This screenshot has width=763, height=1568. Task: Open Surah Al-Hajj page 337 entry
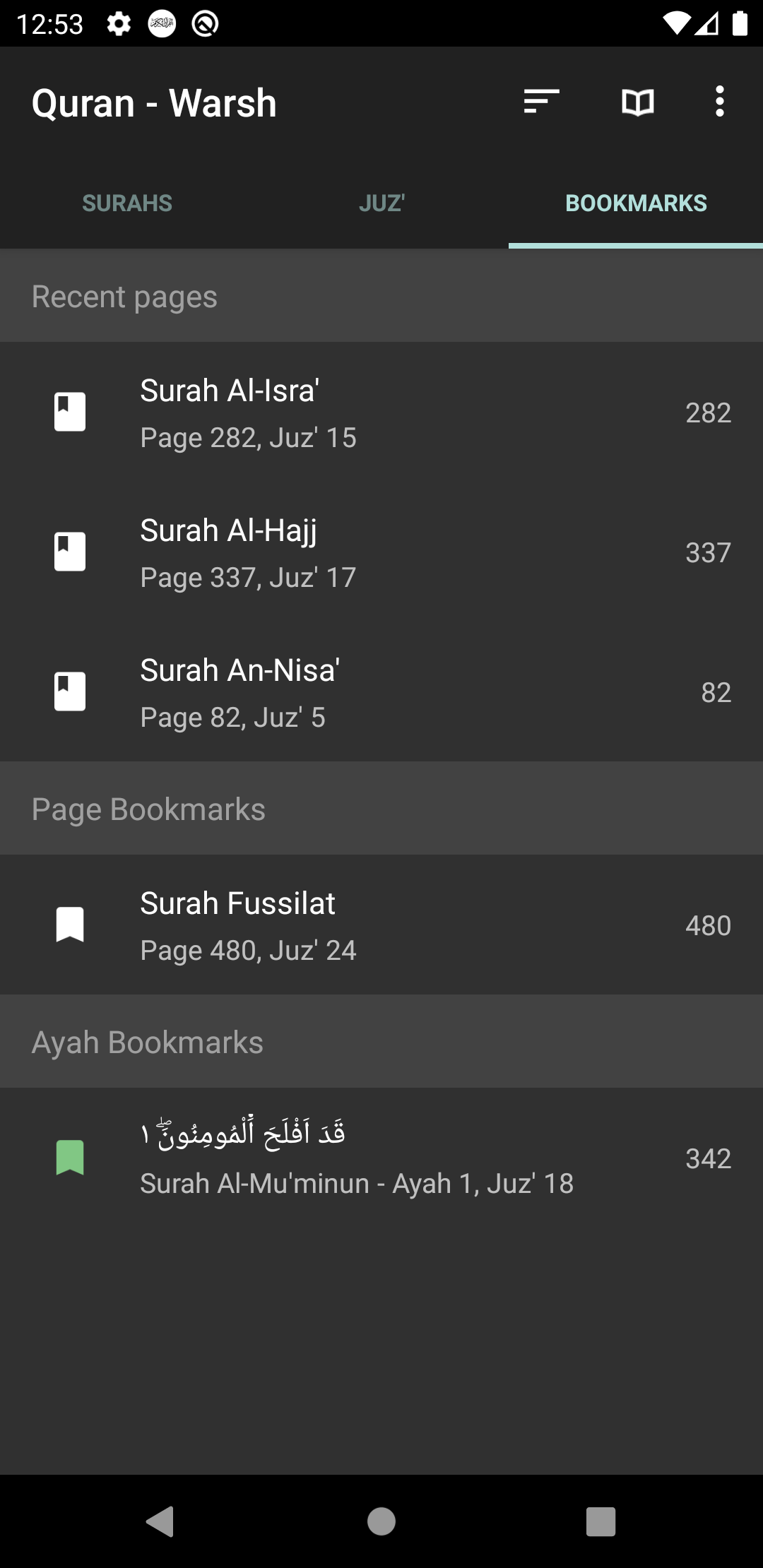pos(381,552)
